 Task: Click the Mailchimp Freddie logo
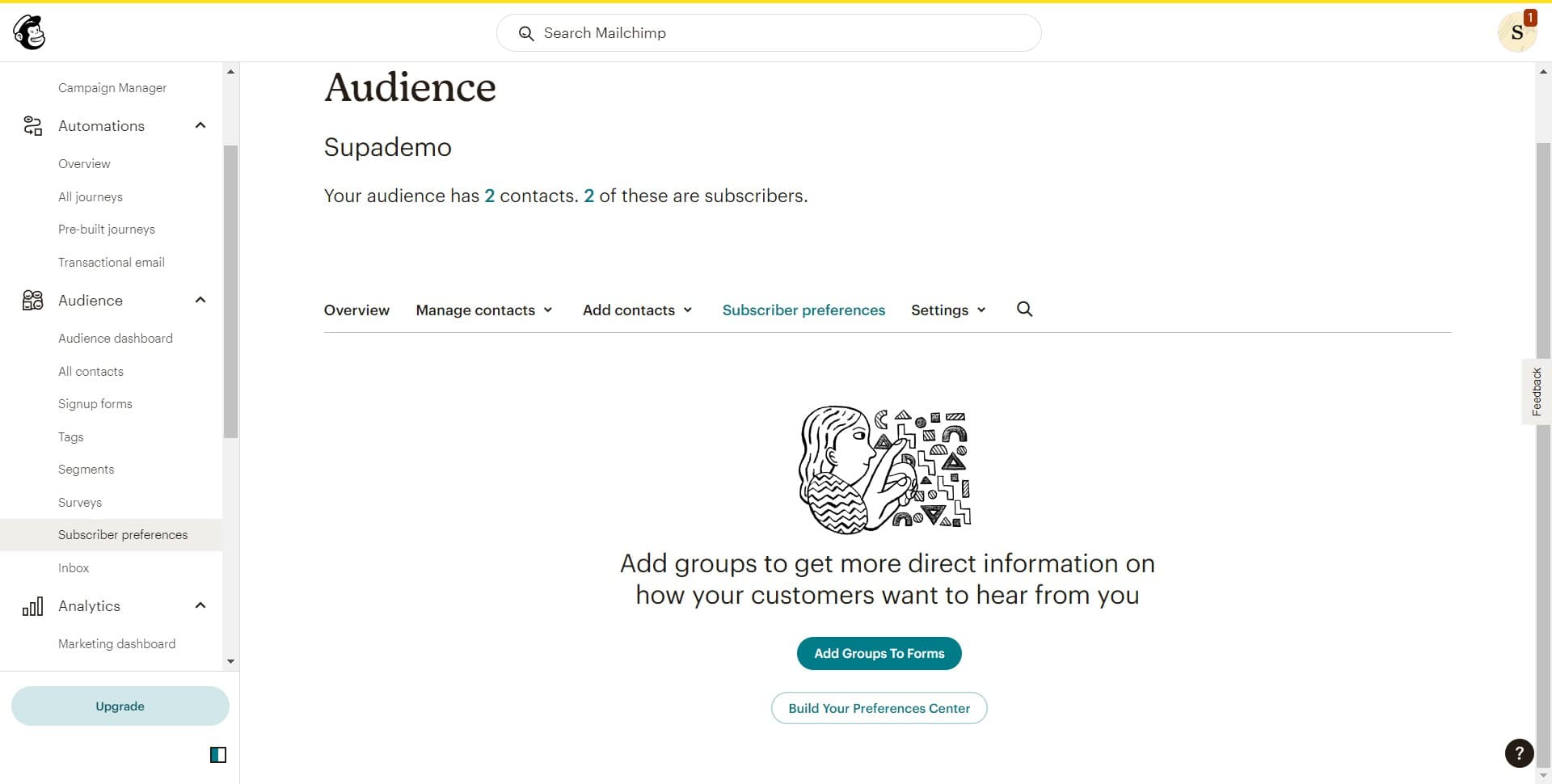[x=29, y=32]
